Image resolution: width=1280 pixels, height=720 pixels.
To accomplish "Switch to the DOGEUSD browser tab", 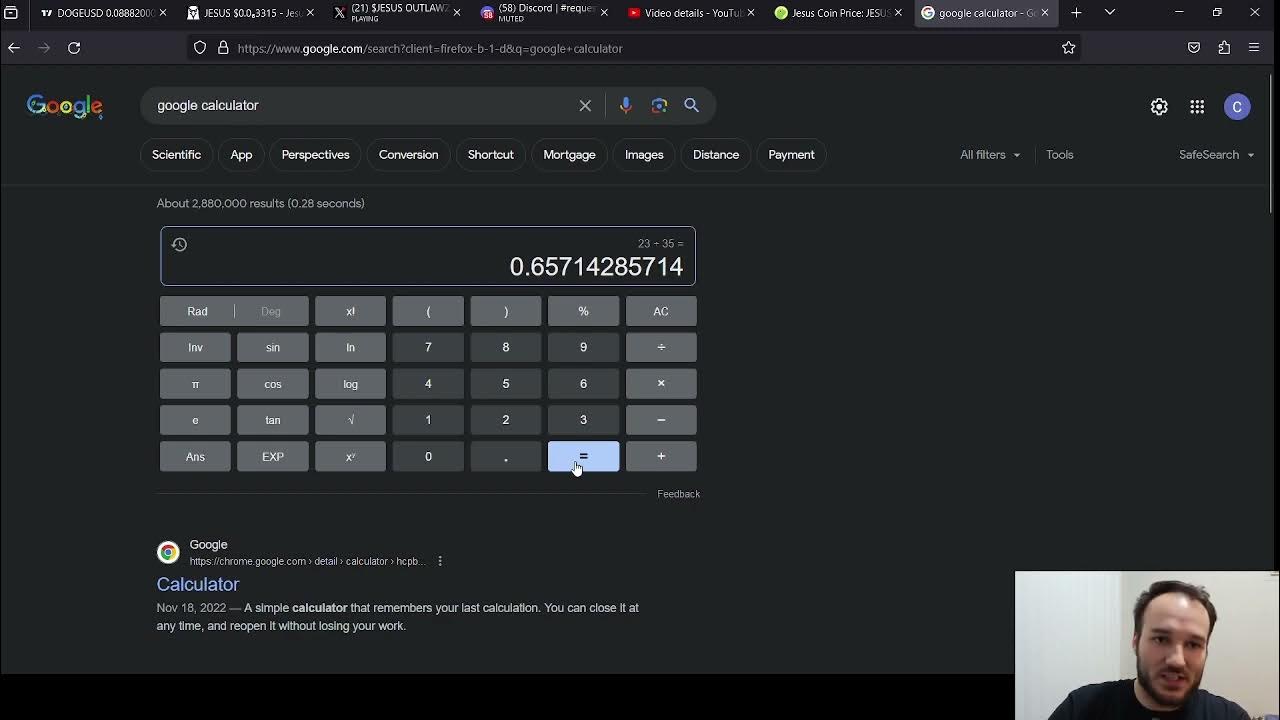I will pos(98,13).
